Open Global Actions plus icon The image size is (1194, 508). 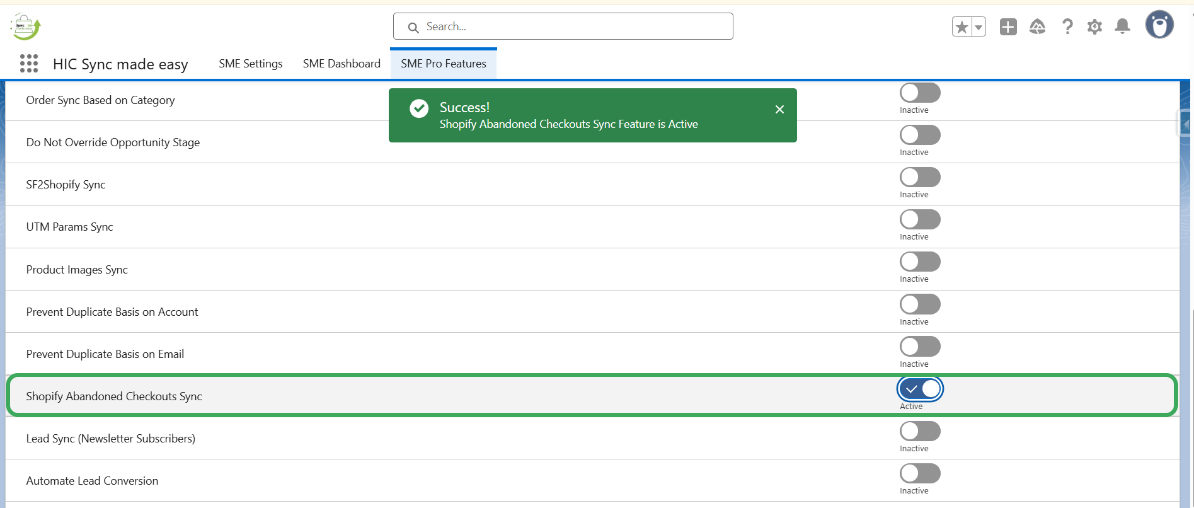pos(1008,27)
